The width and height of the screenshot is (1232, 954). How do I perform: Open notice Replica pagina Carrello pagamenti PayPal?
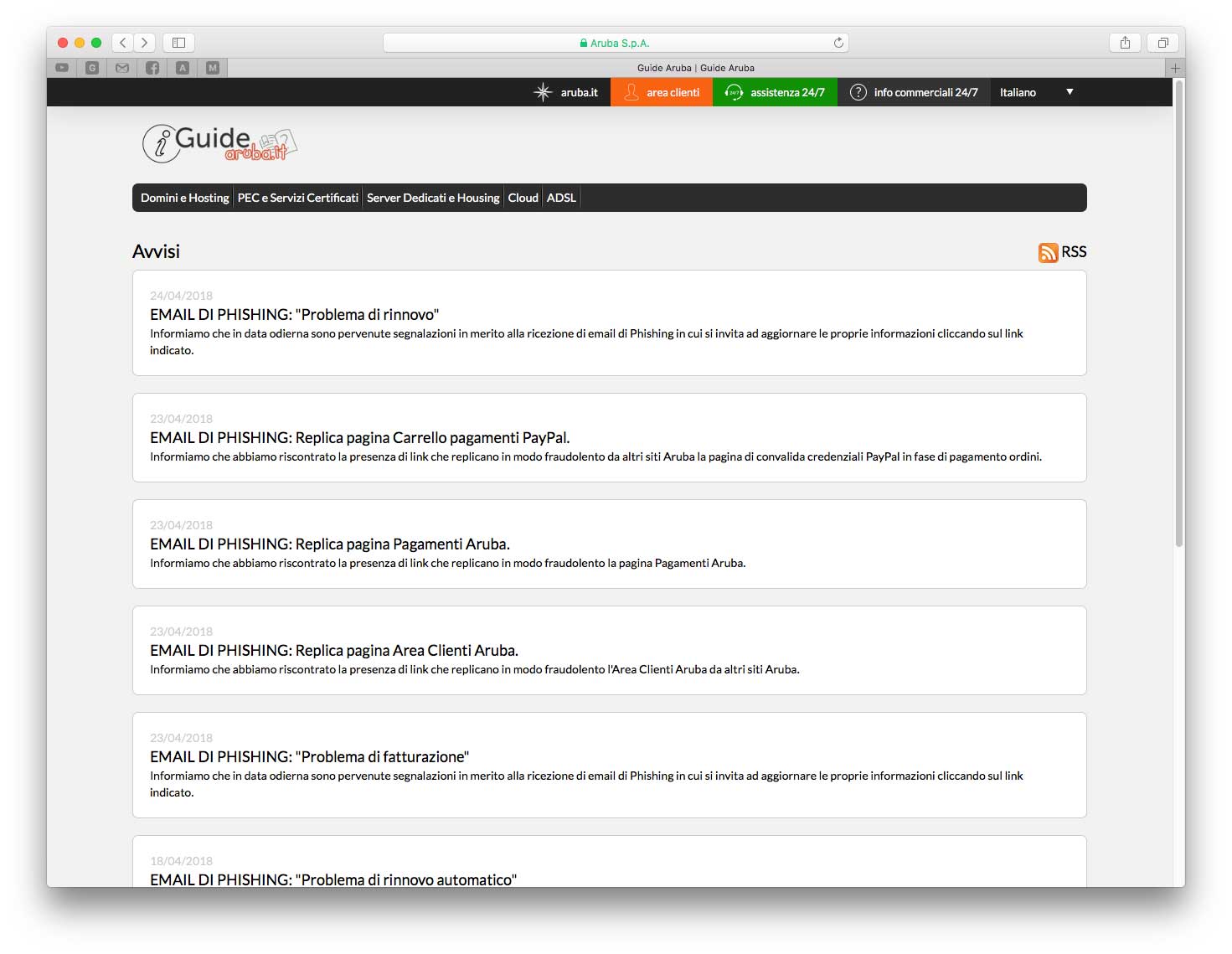pos(360,438)
